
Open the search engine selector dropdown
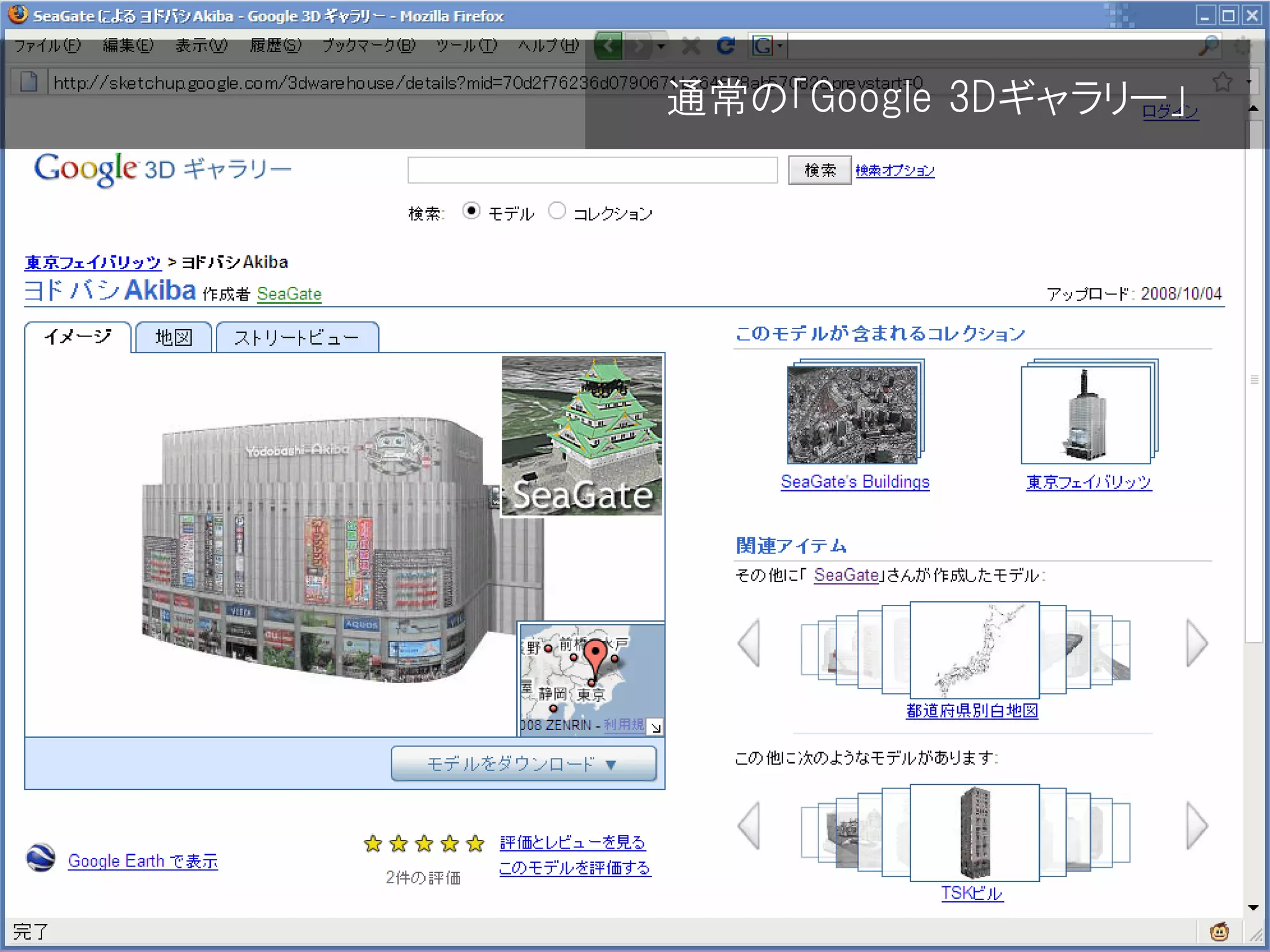767,46
